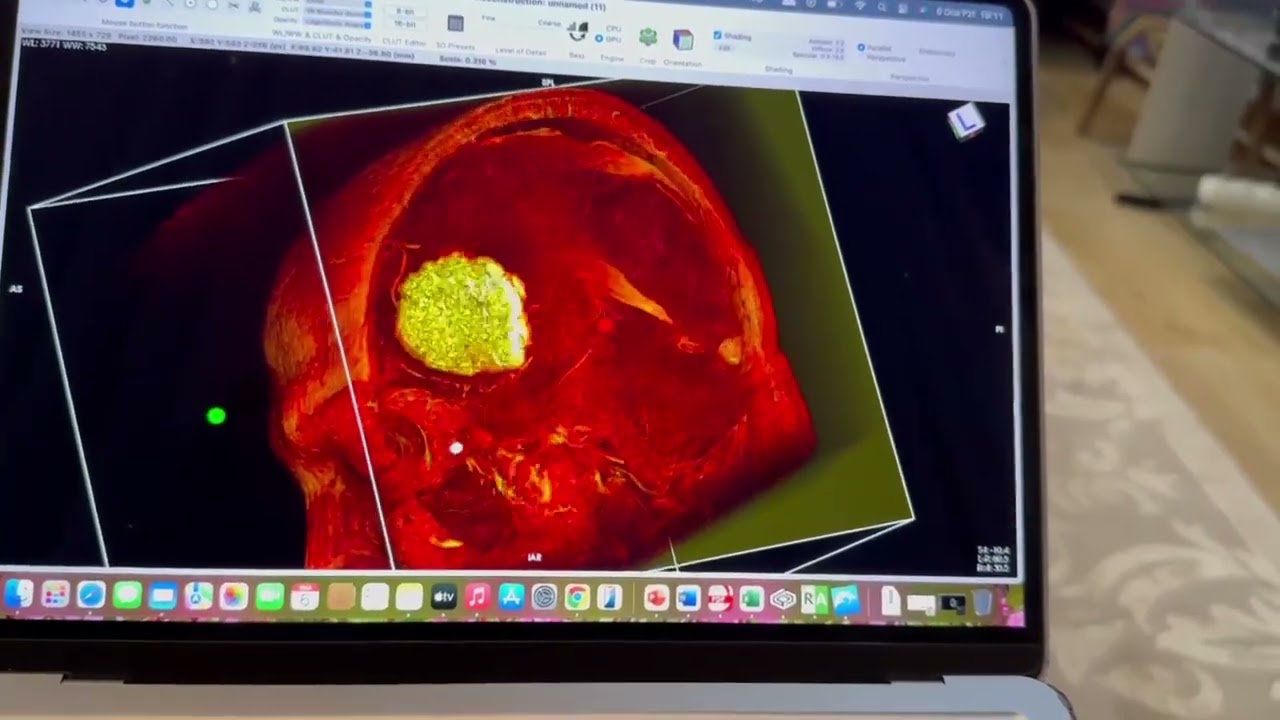Open Microsoft Excel from the dock
This screenshot has height=720, width=1280.
click(x=751, y=598)
